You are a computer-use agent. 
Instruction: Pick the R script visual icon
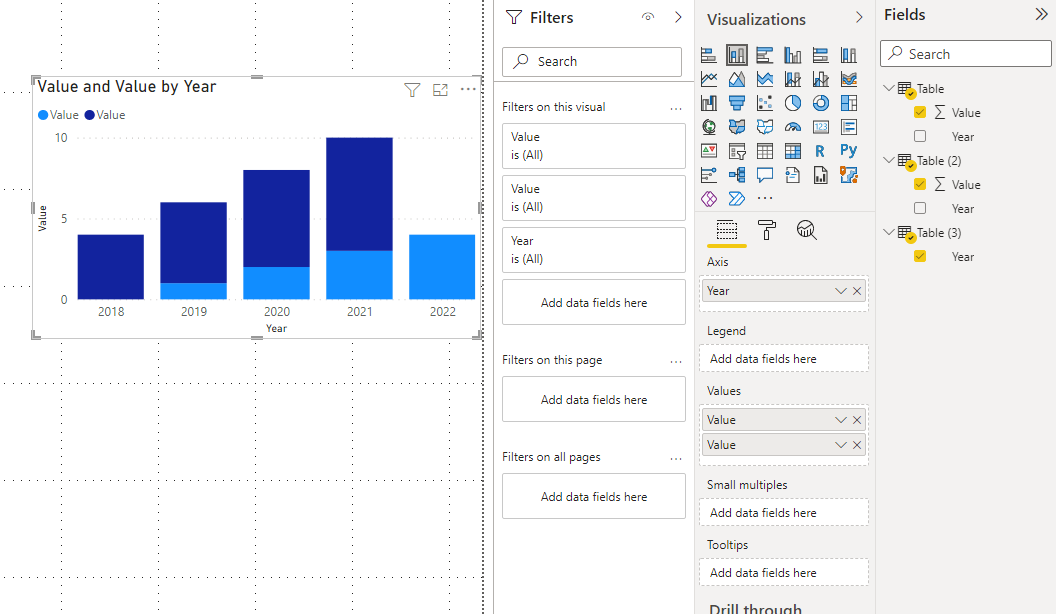click(x=820, y=151)
